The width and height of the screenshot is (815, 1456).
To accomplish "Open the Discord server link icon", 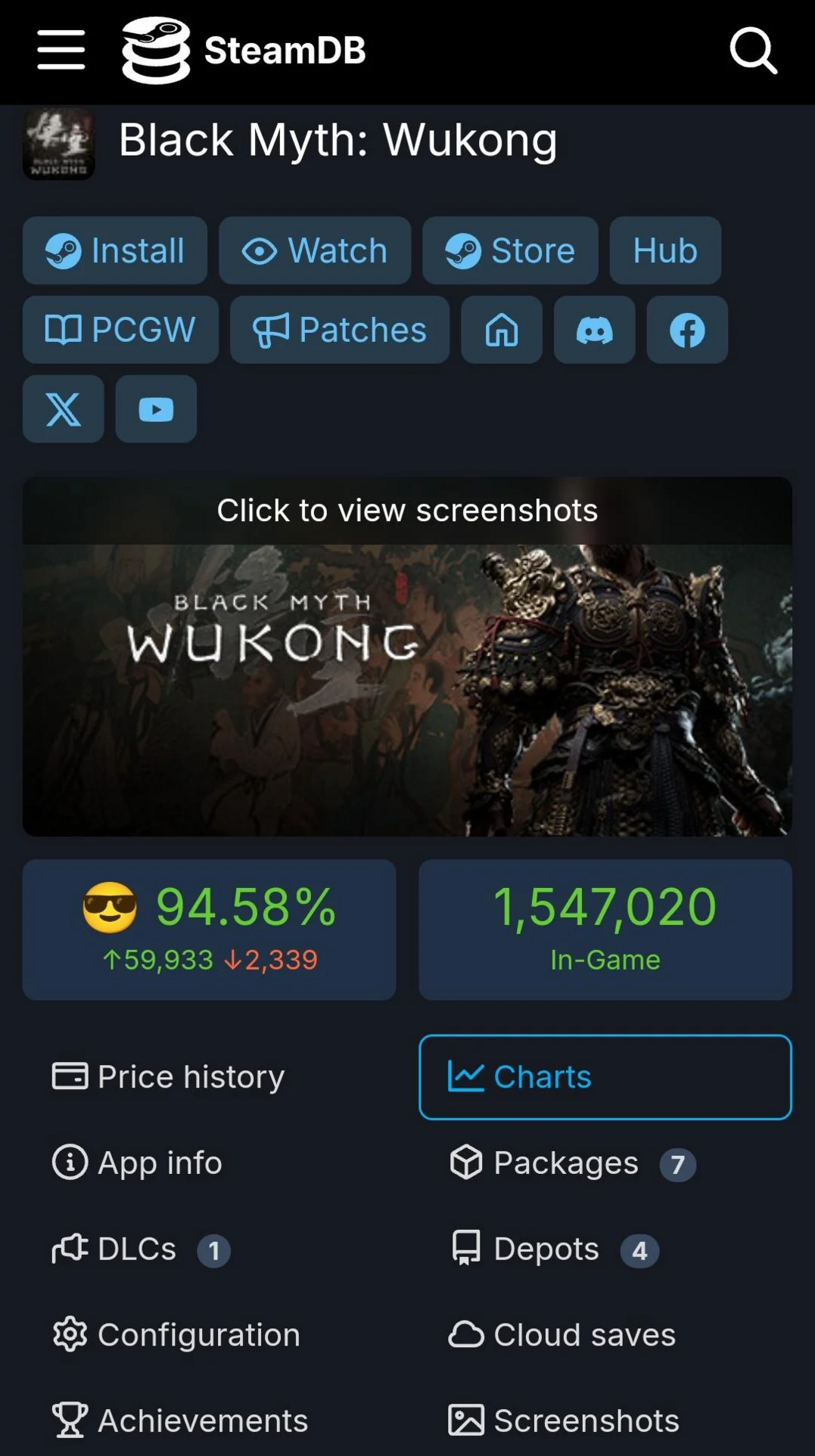I will click(x=594, y=330).
